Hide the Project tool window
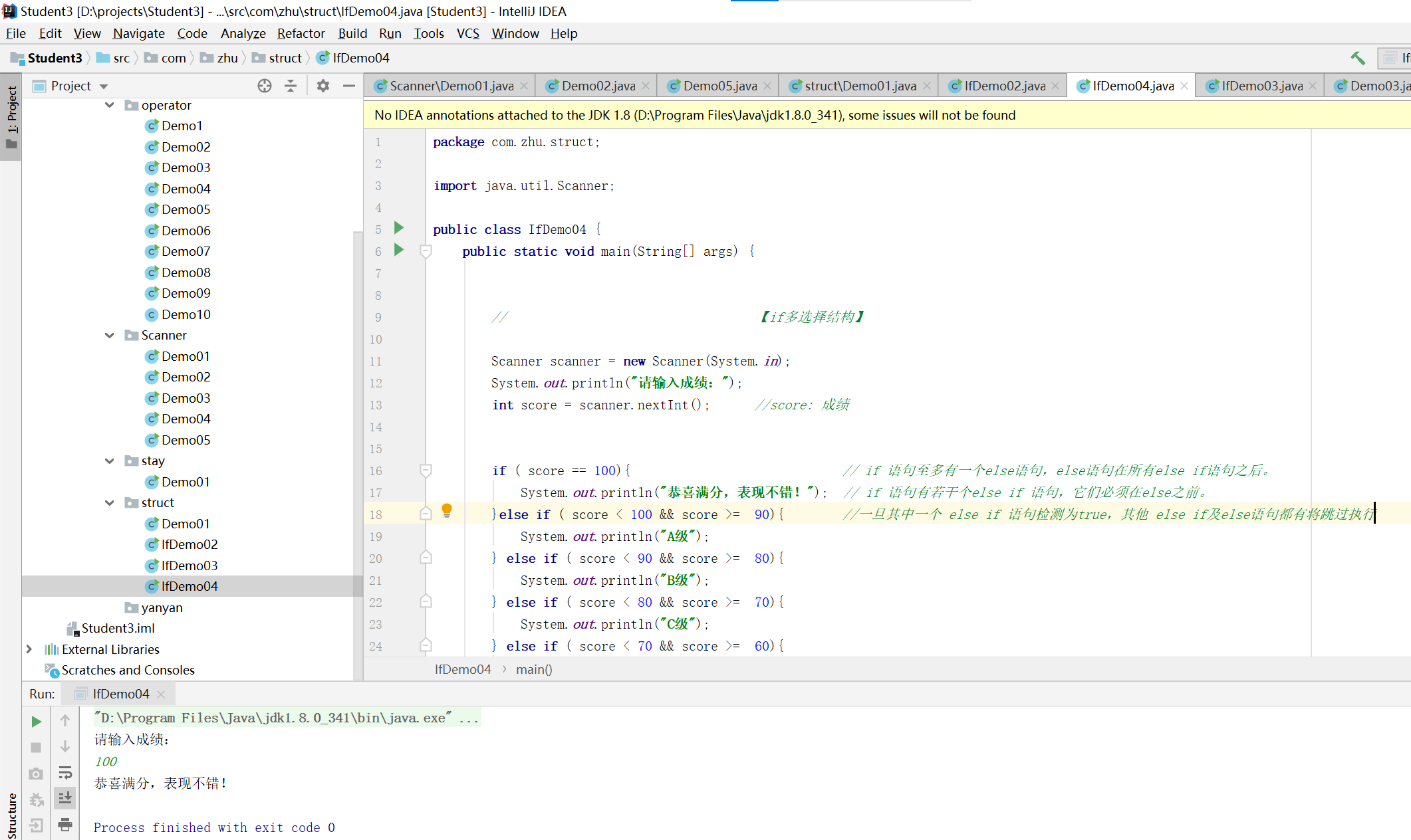The image size is (1411, 840). pos(349,86)
